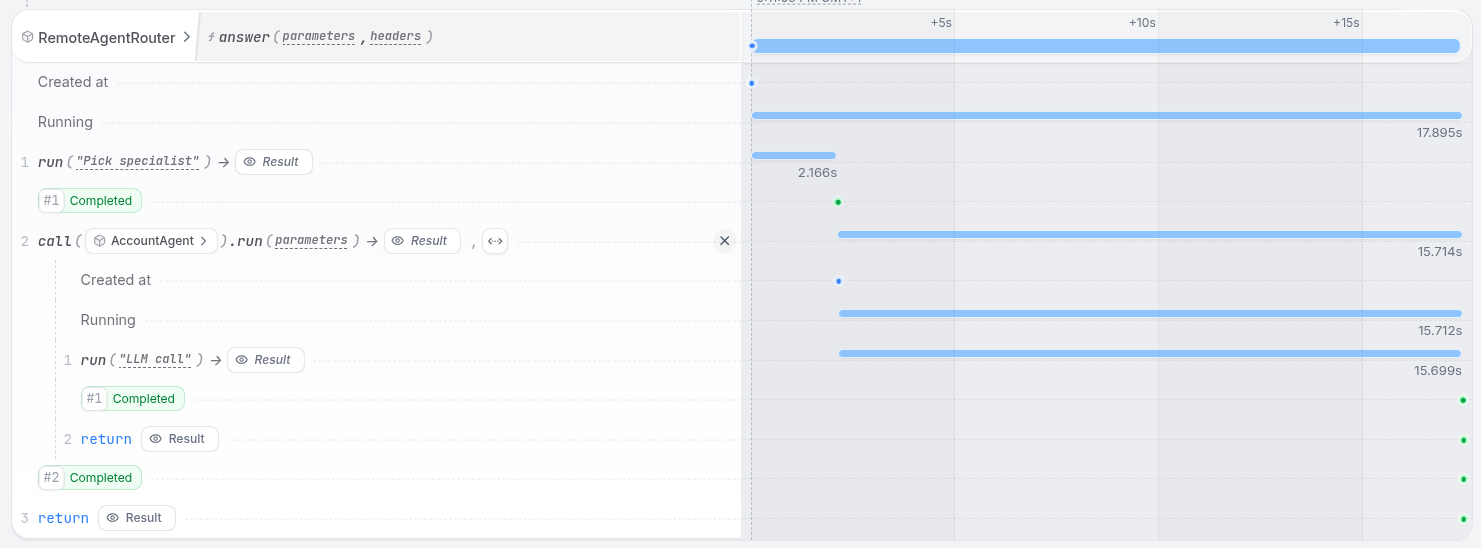
Task: Click the blue return keyword in step 3
Action: 63,518
